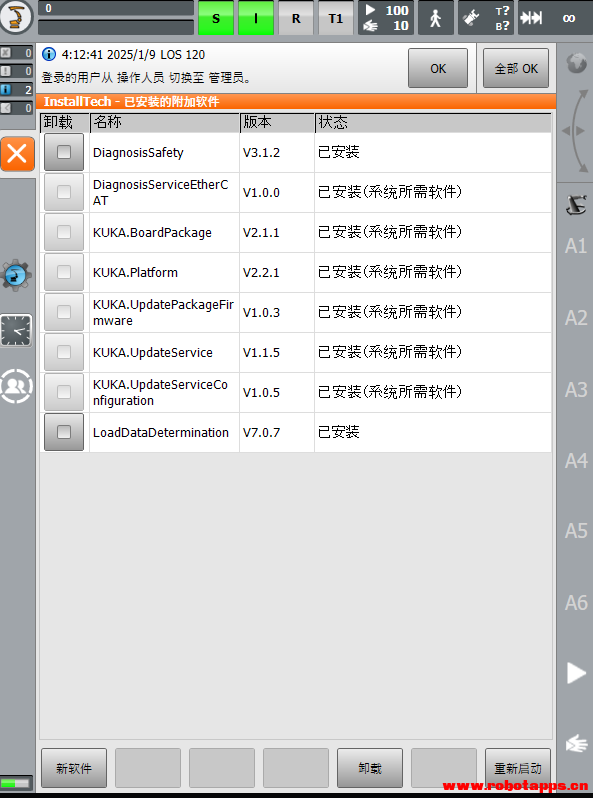Click the info message counter showing 2
This screenshot has height=798, width=593.
coord(16,90)
